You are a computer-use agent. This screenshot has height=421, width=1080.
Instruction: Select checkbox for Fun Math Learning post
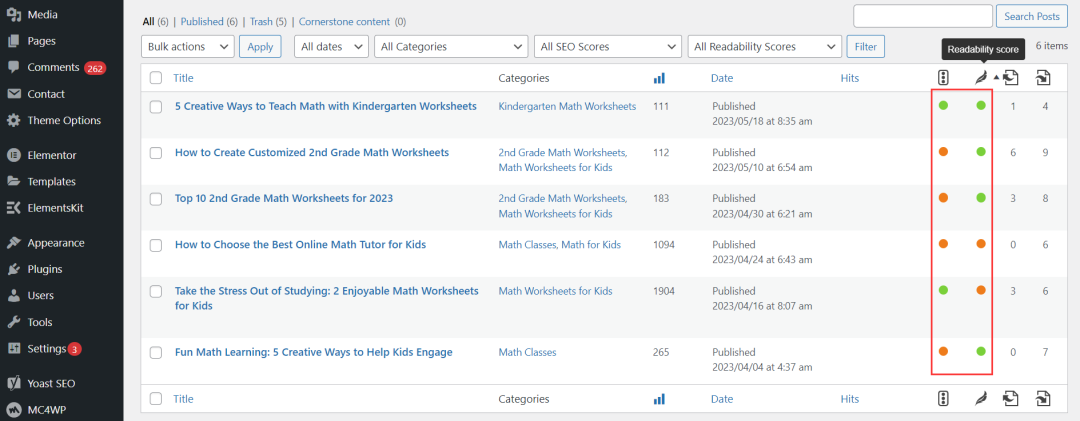click(x=156, y=352)
